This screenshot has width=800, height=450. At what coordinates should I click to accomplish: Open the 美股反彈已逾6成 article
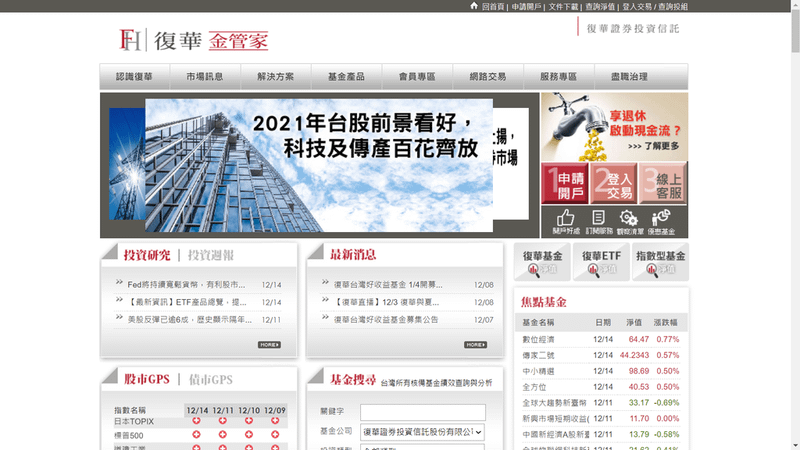[x=190, y=319]
